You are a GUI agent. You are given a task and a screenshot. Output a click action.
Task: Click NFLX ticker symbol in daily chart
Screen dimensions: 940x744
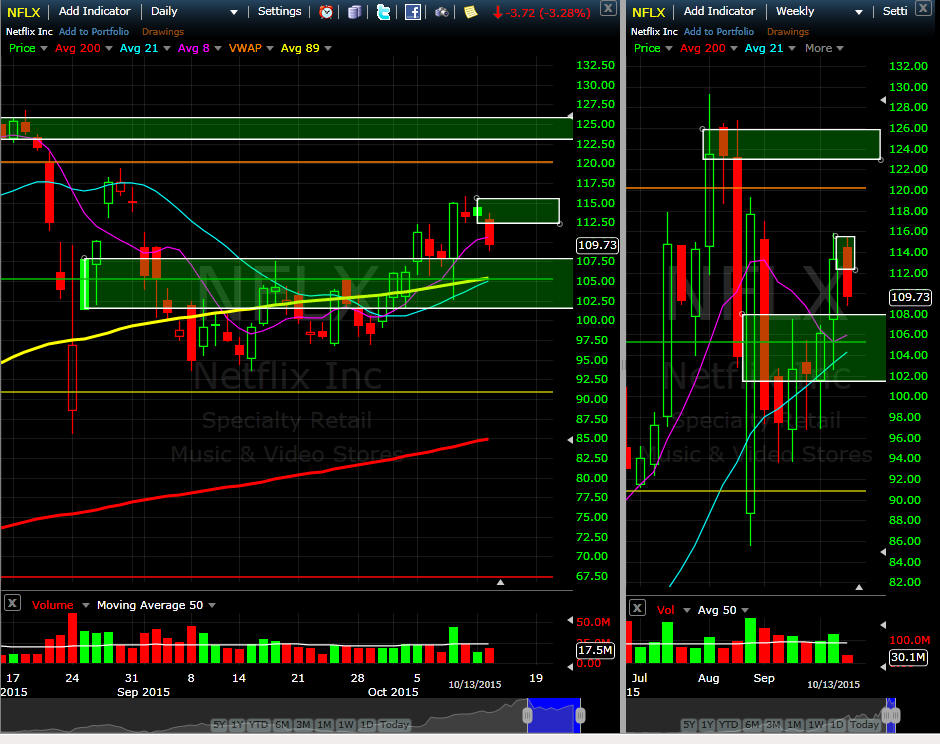coord(23,12)
